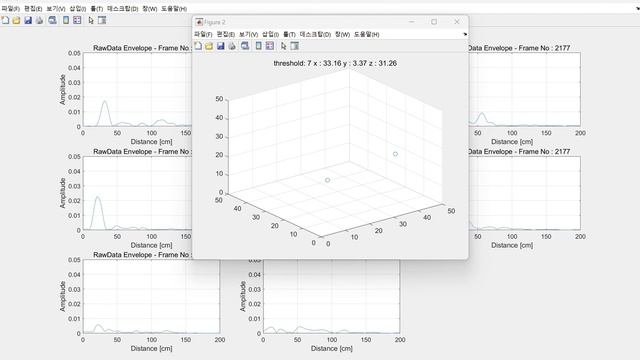
Task: Open File icon in background window toolbar
Action: pos(16,20)
